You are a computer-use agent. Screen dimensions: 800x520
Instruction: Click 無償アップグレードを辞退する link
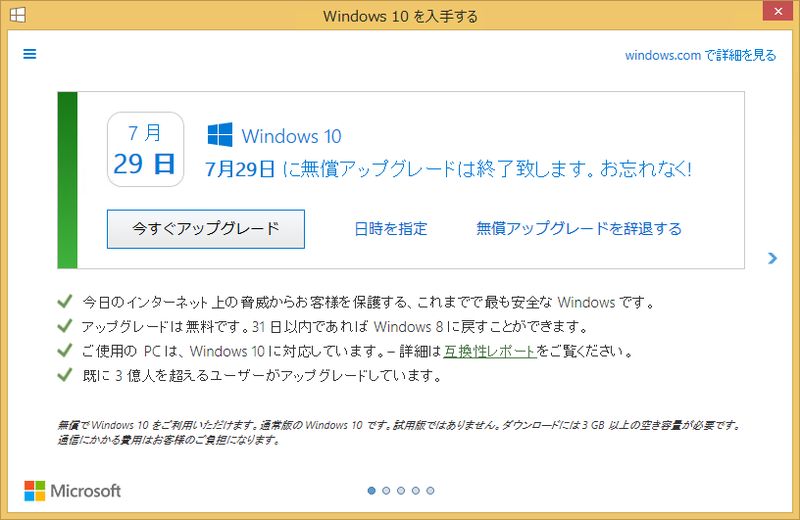pos(579,228)
